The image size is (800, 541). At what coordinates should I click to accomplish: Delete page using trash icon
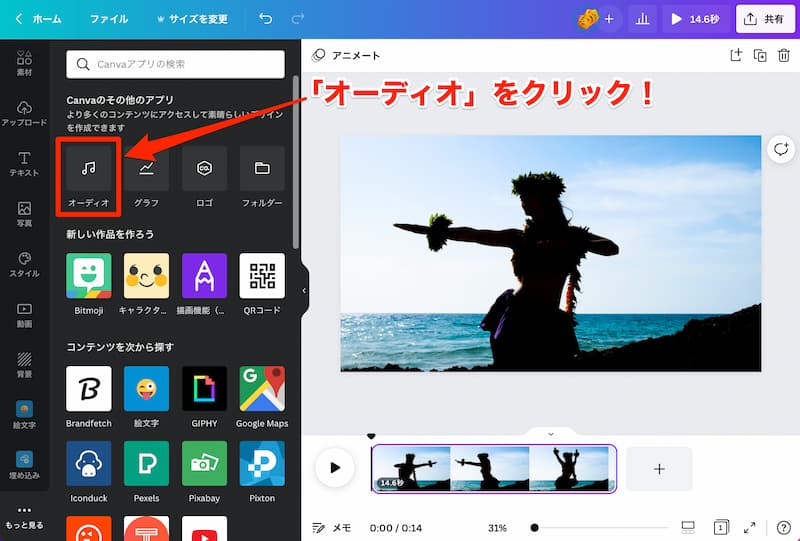point(784,56)
